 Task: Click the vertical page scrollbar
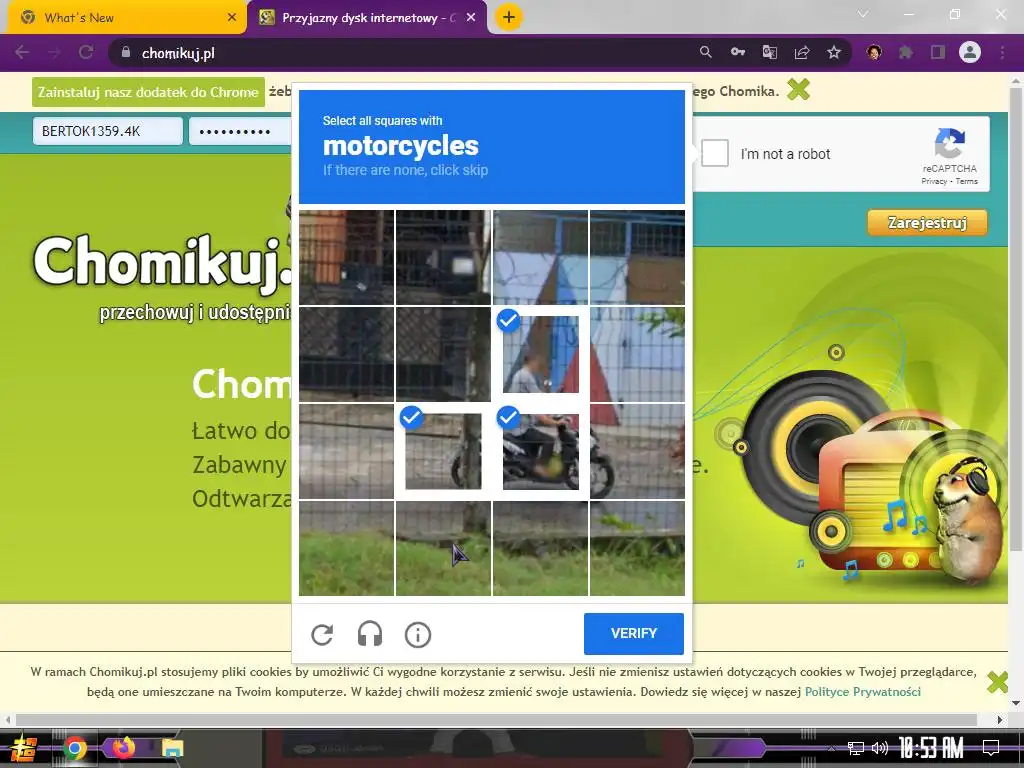pyautogui.click(x=1016, y=320)
